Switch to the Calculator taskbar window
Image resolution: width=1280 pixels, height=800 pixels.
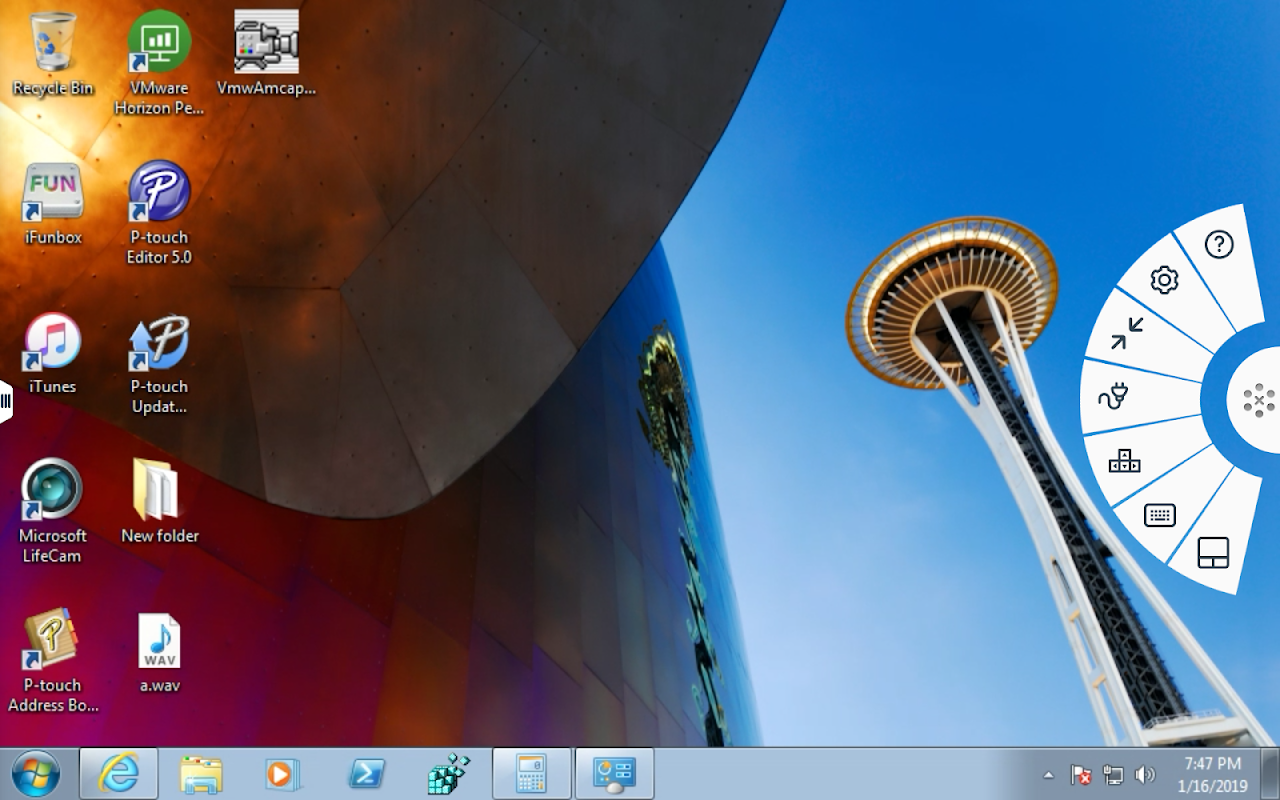click(532, 774)
